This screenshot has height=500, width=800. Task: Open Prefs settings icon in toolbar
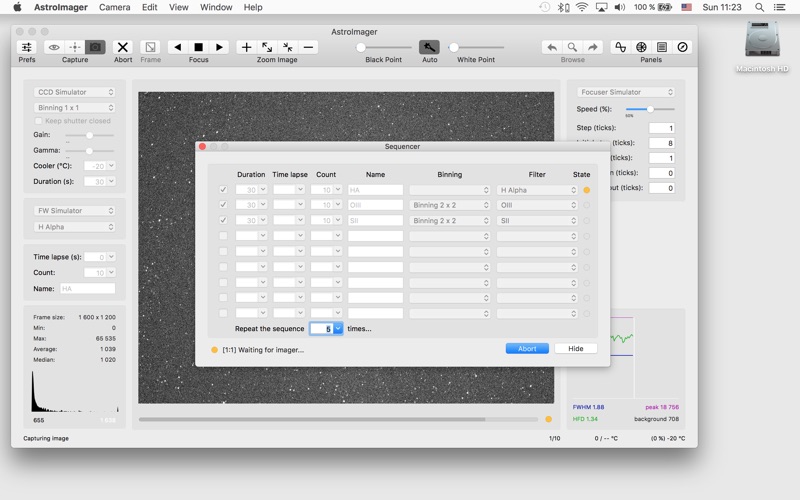(x=27, y=47)
